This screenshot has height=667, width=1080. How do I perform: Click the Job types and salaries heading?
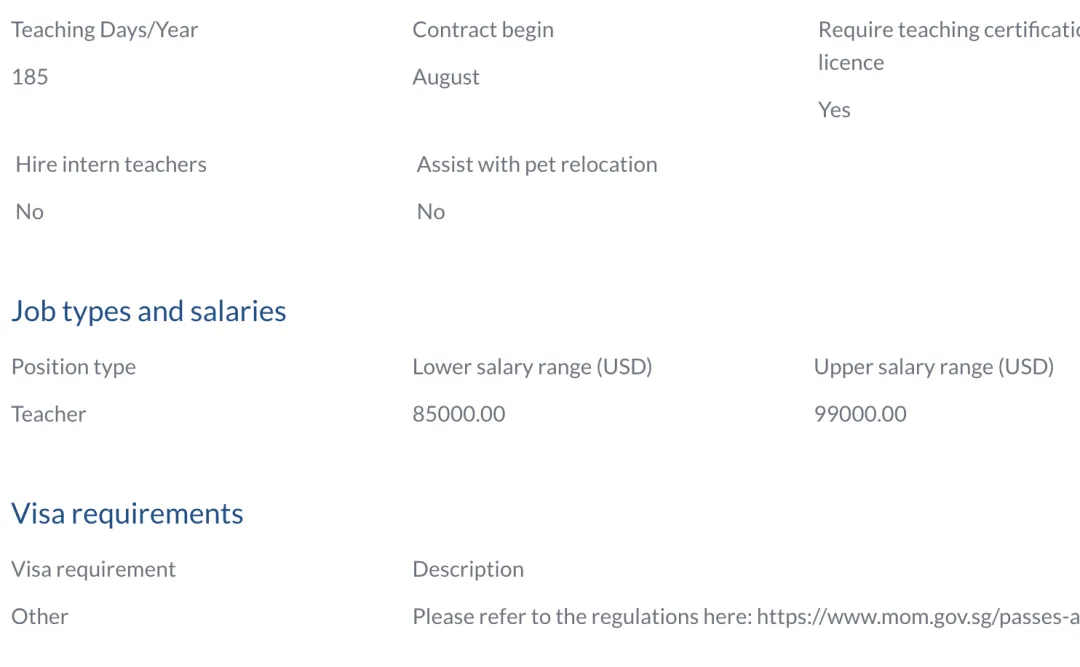(x=148, y=311)
